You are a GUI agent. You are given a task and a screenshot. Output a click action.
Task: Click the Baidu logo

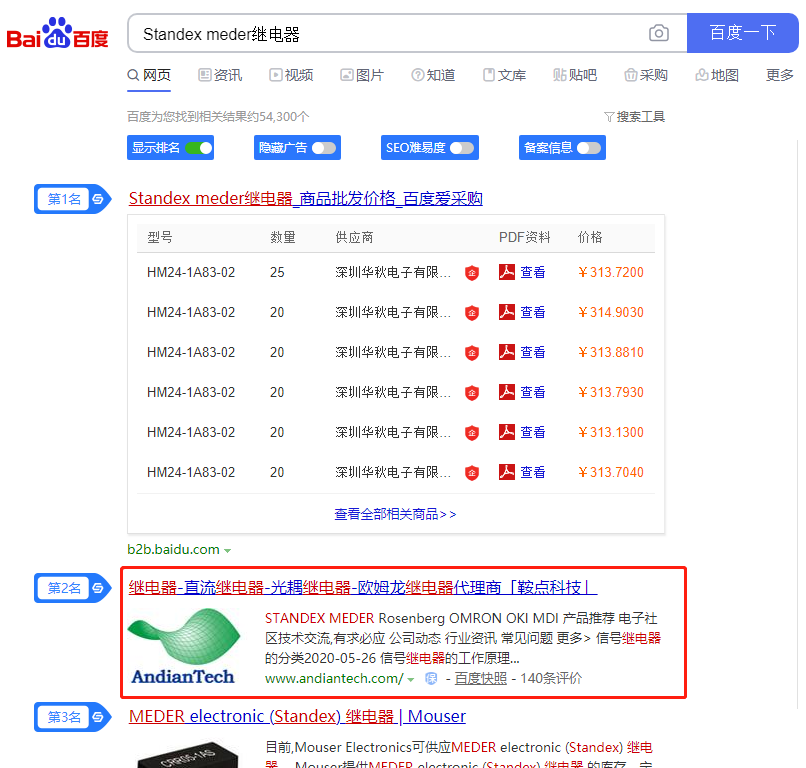point(58,33)
